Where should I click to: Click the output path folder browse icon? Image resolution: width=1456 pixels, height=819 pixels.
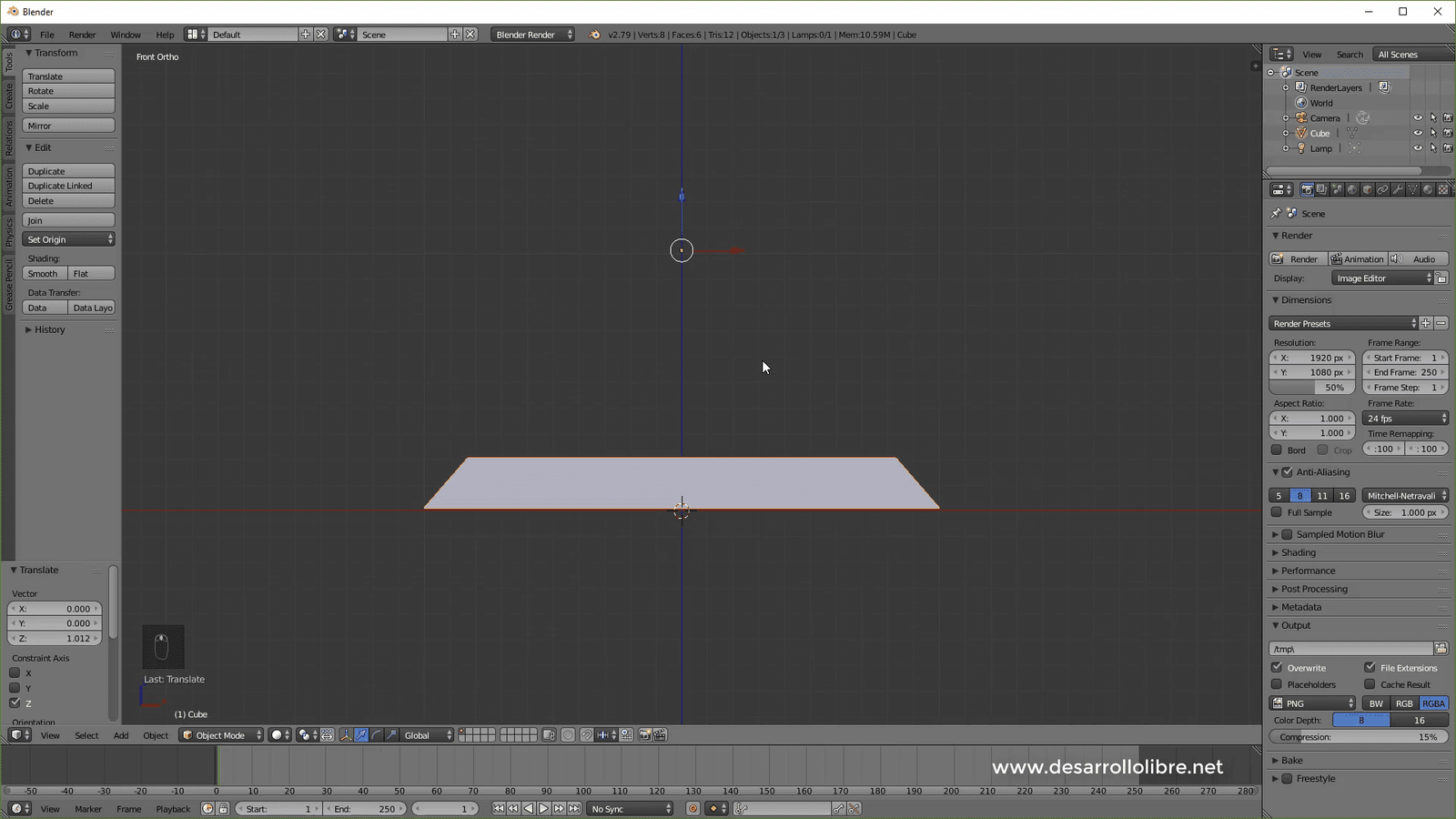coord(1441,648)
